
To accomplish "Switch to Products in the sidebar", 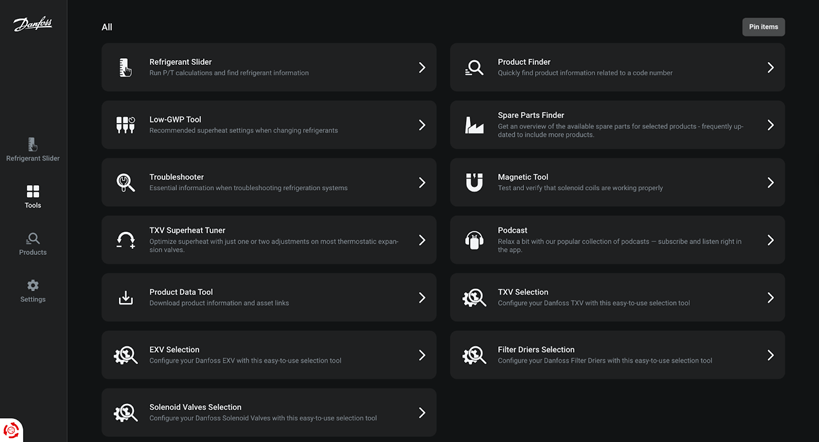I will pyautogui.click(x=33, y=243).
